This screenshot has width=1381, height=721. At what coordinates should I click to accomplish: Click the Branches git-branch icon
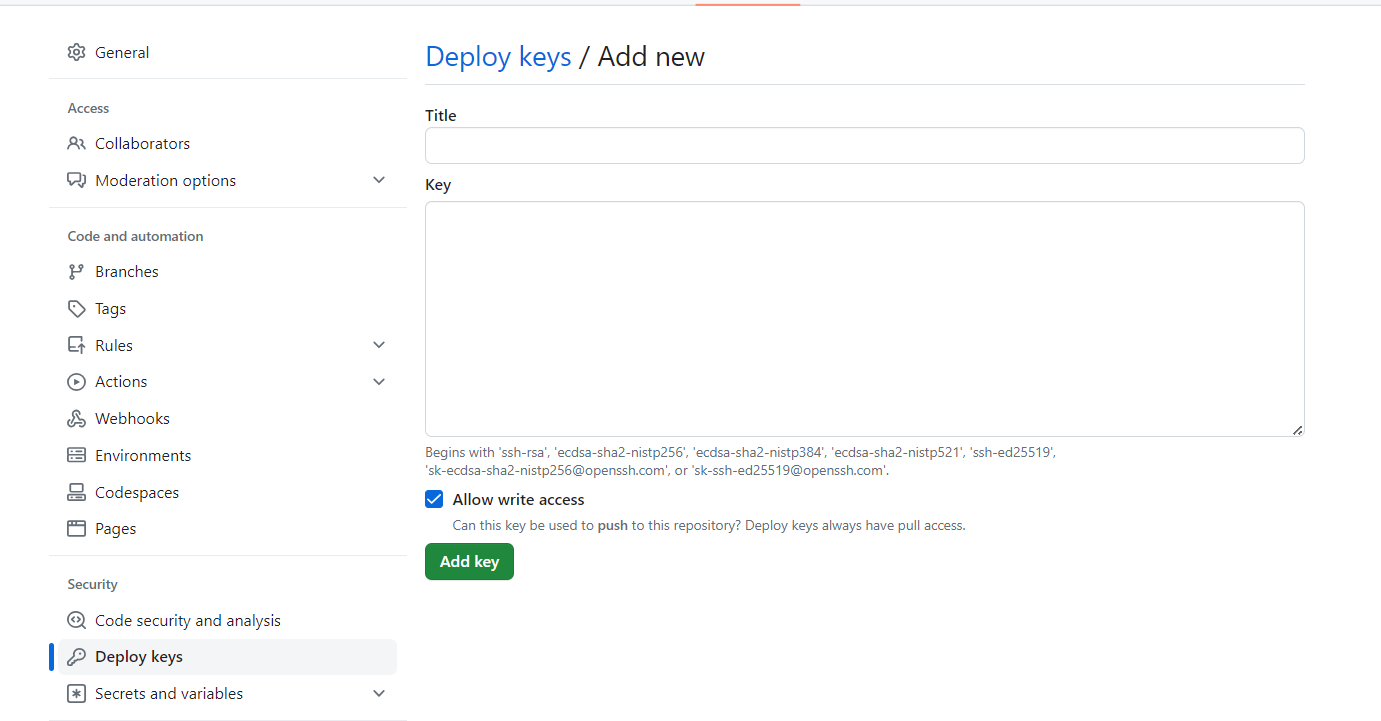(76, 271)
